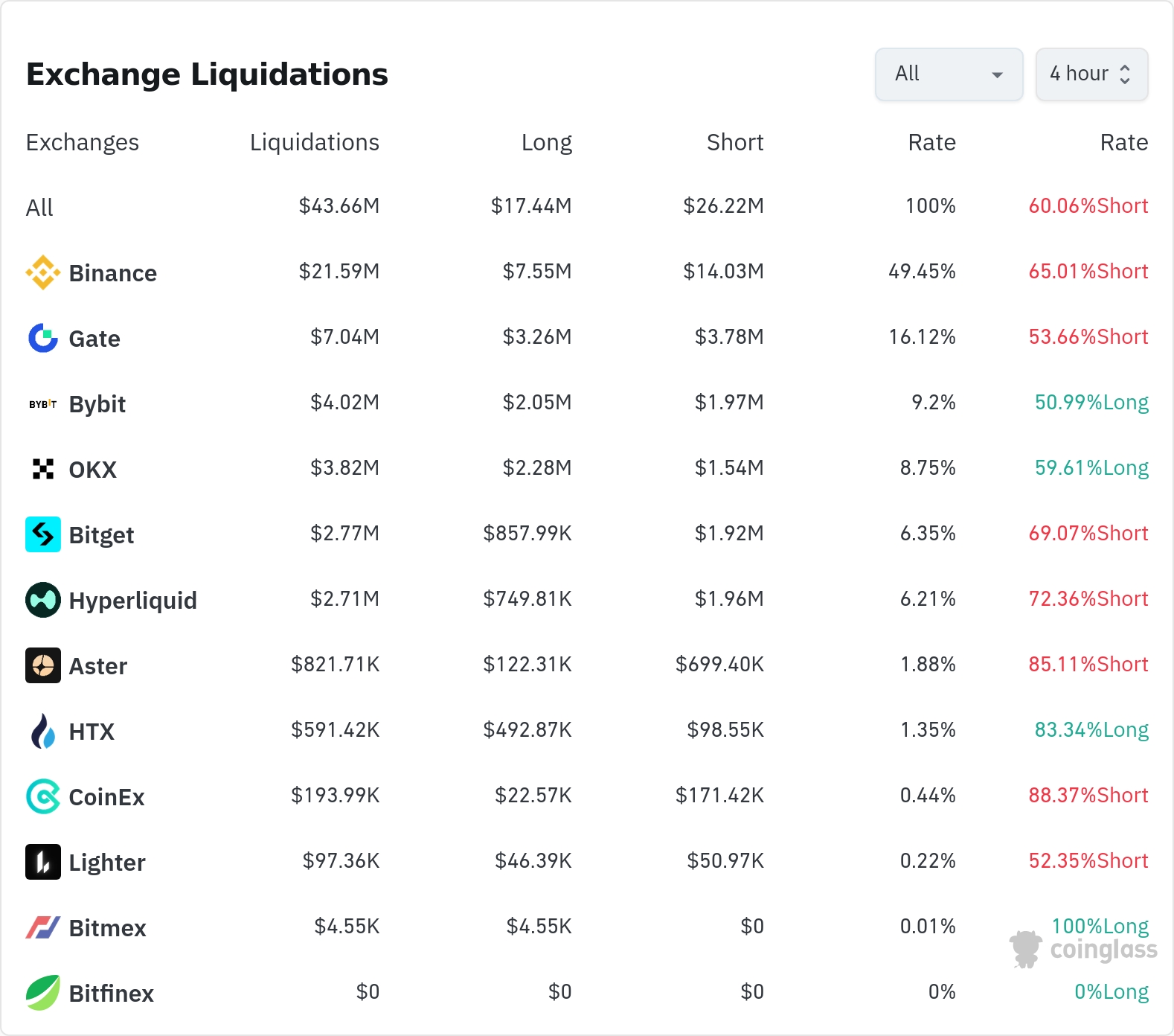Select the Bitmex logo icon
This screenshot has width=1174, height=1036.
click(43, 927)
